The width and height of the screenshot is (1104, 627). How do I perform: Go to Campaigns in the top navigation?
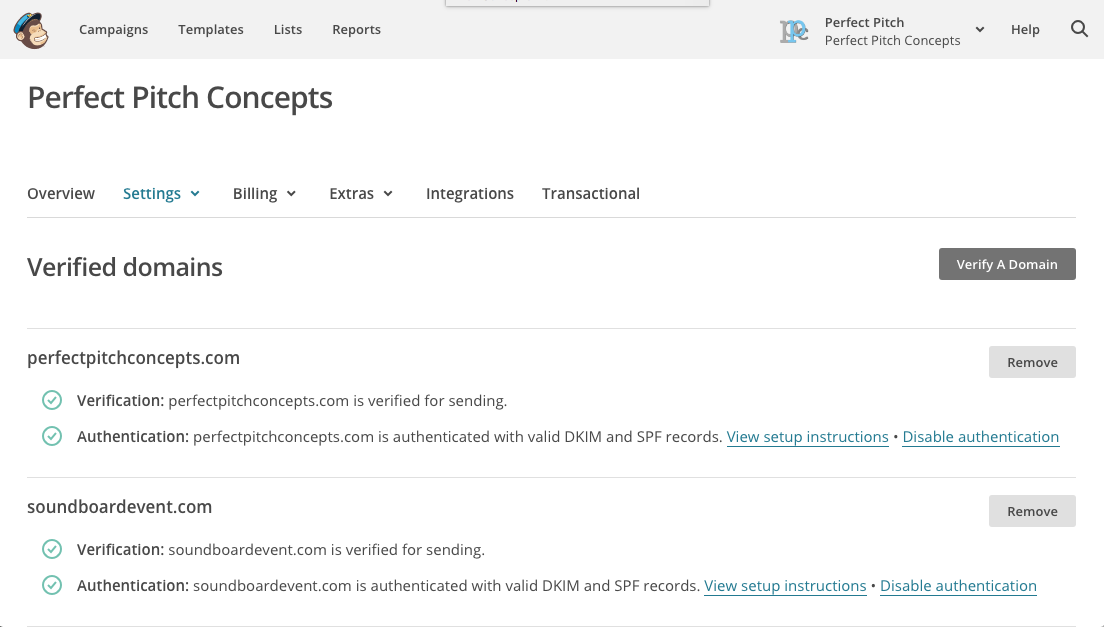pyautogui.click(x=113, y=30)
